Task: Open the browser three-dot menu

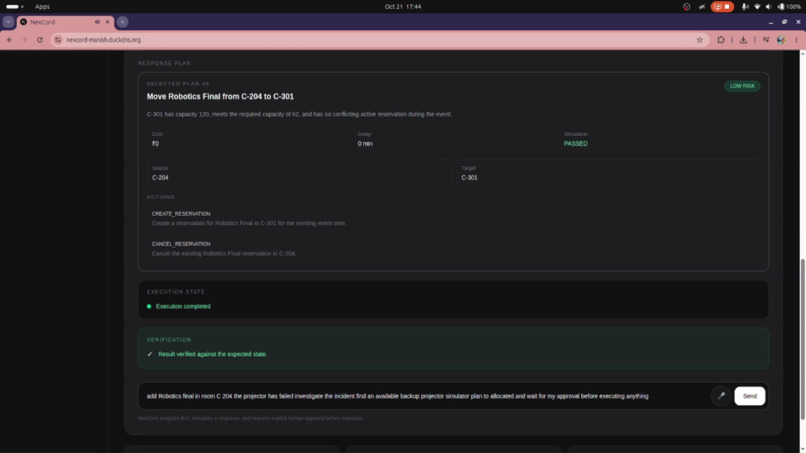Action: pos(796,40)
